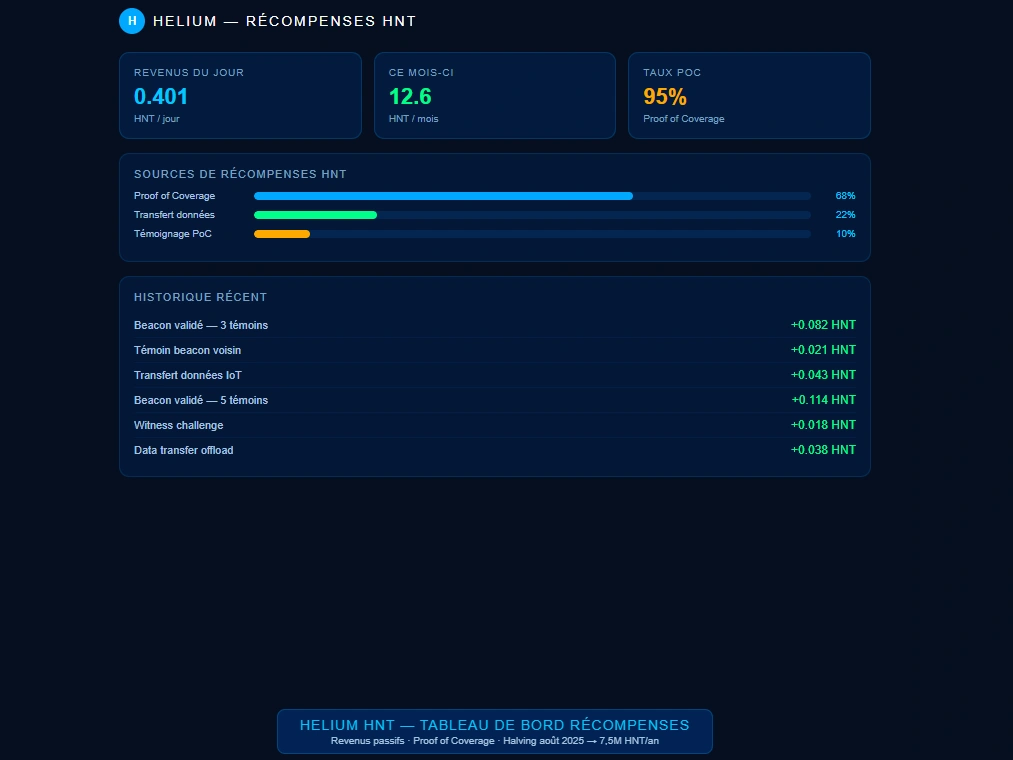Select the 68% percentage value
The width and height of the screenshot is (1013, 760).
pyautogui.click(x=845, y=196)
